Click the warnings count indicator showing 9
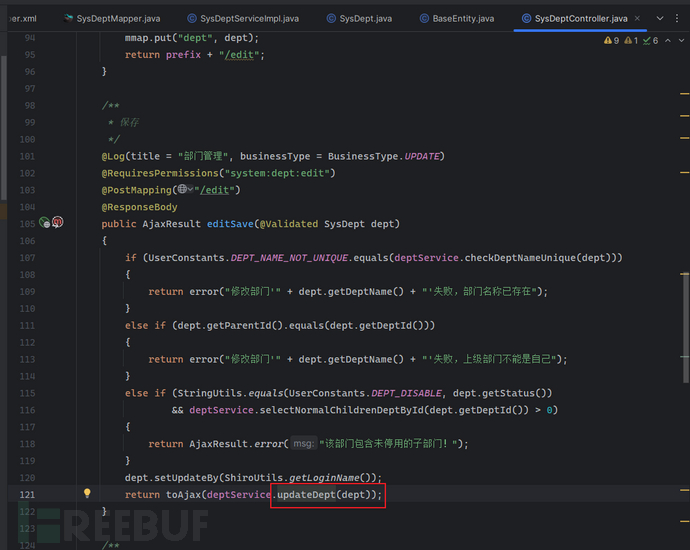The image size is (690, 550). [x=612, y=40]
